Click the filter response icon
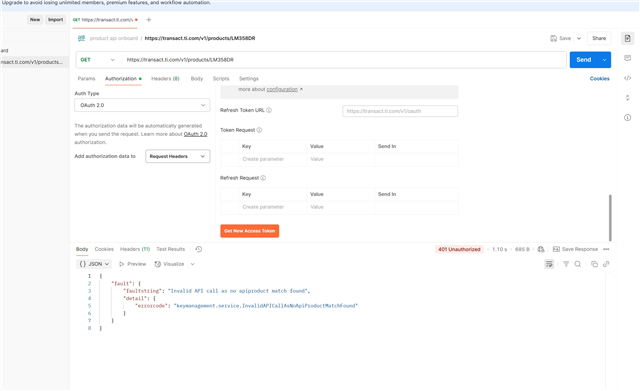Image resolution: width=640 pixels, height=391 pixels. (x=566, y=264)
